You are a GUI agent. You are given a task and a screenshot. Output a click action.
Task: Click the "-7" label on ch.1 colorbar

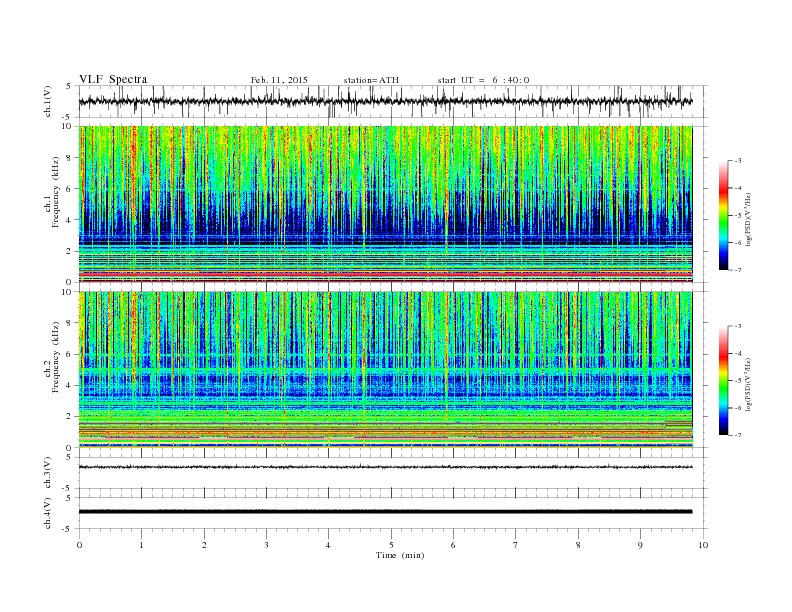tap(738, 270)
